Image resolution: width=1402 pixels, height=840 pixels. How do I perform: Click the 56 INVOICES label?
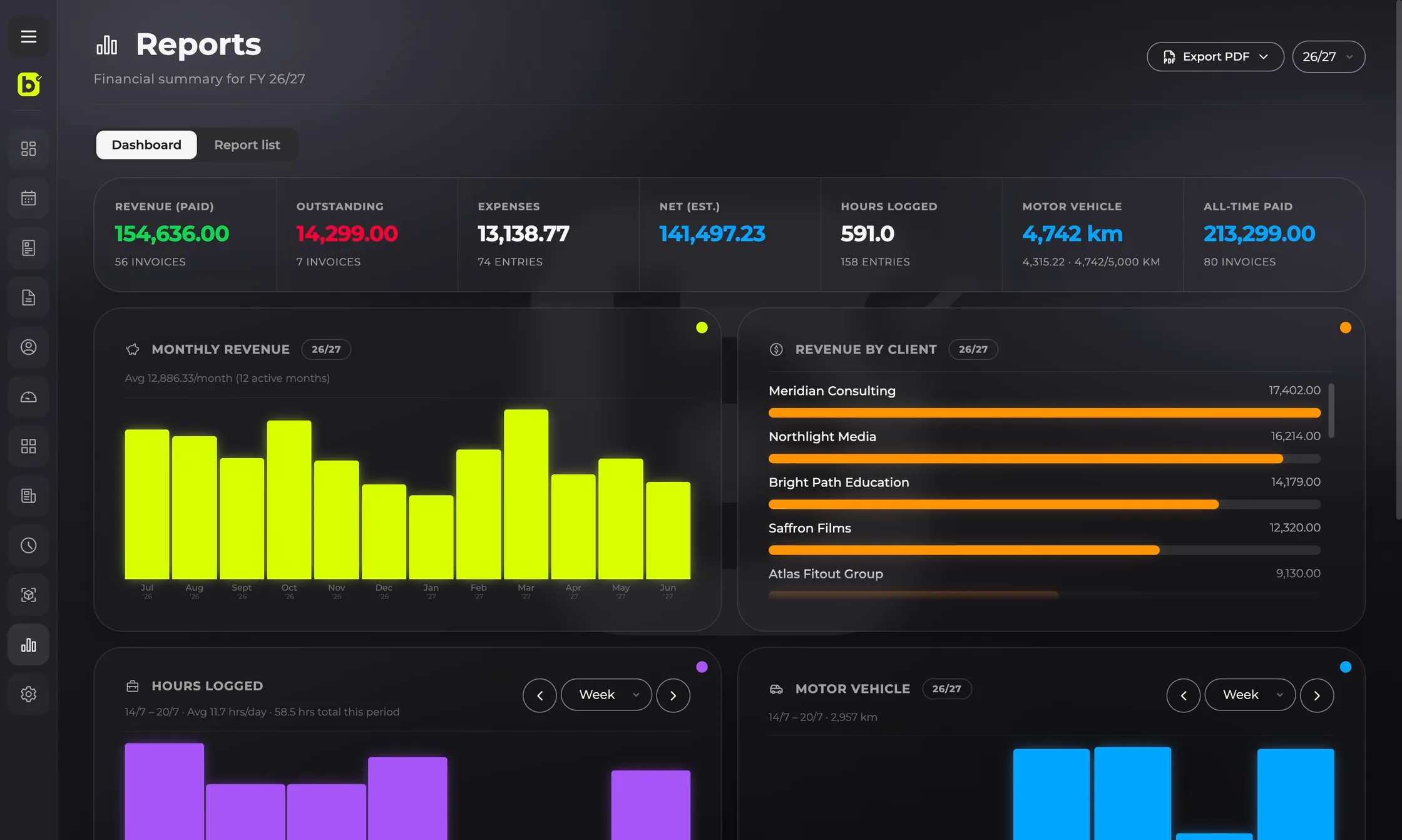(x=150, y=262)
